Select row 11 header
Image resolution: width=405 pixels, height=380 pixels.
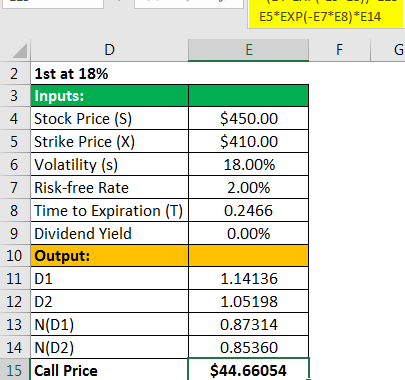15,278
